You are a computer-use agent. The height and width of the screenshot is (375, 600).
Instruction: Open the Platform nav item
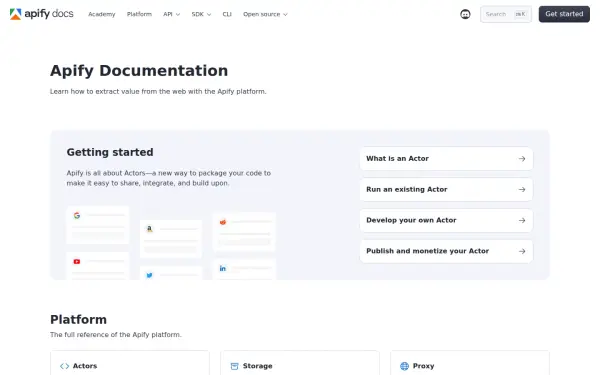point(139,14)
